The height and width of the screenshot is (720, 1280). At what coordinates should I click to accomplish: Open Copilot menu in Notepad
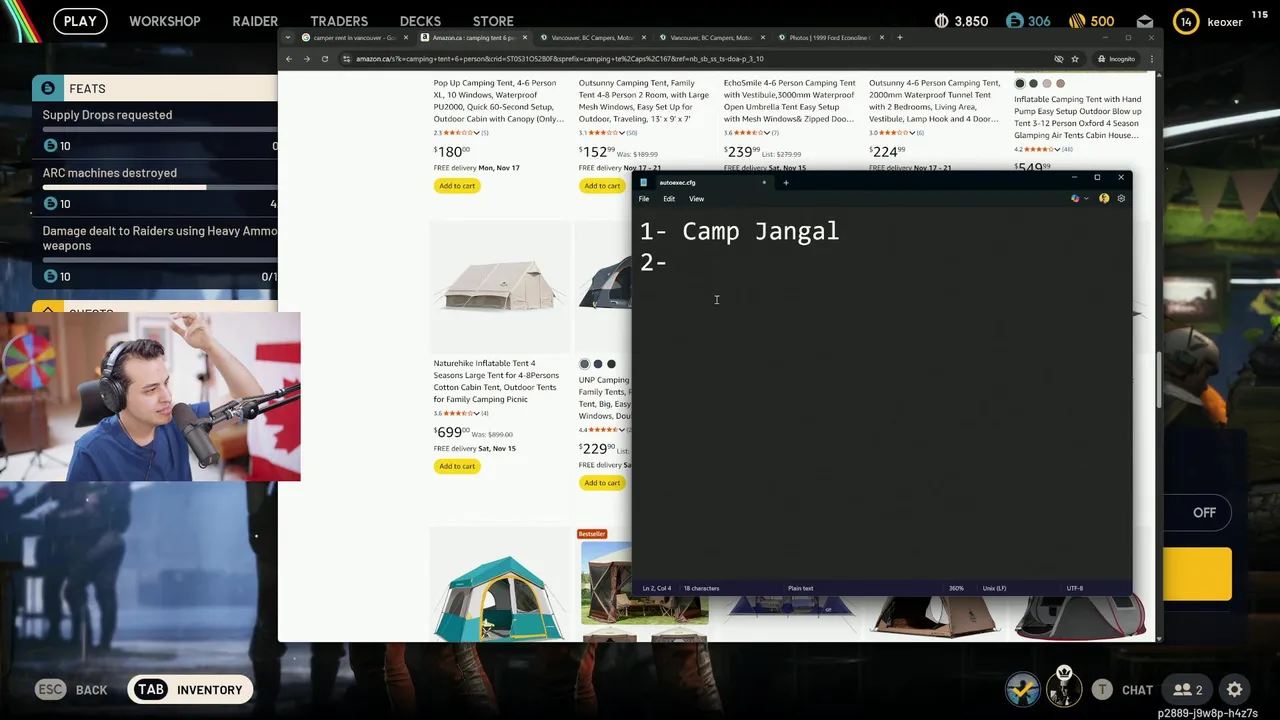1078,199
